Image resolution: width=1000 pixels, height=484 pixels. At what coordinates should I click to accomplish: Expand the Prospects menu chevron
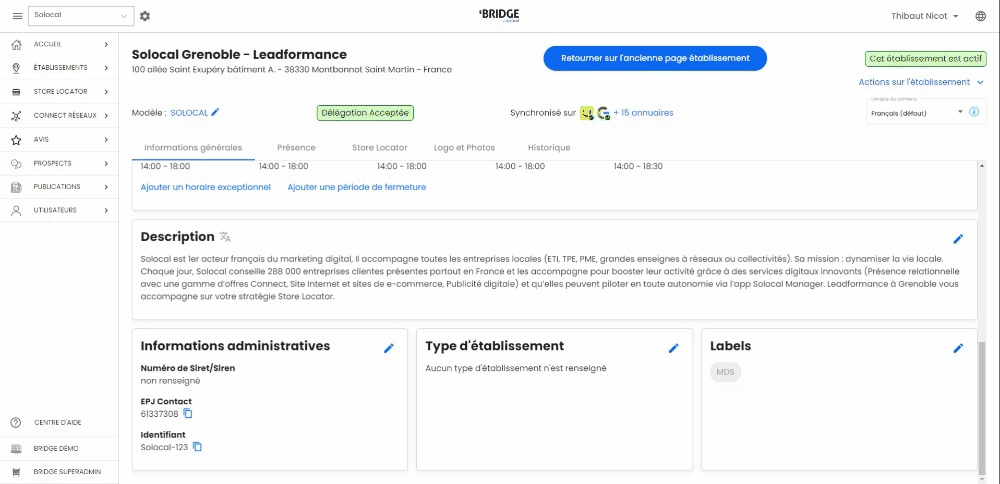[107, 163]
